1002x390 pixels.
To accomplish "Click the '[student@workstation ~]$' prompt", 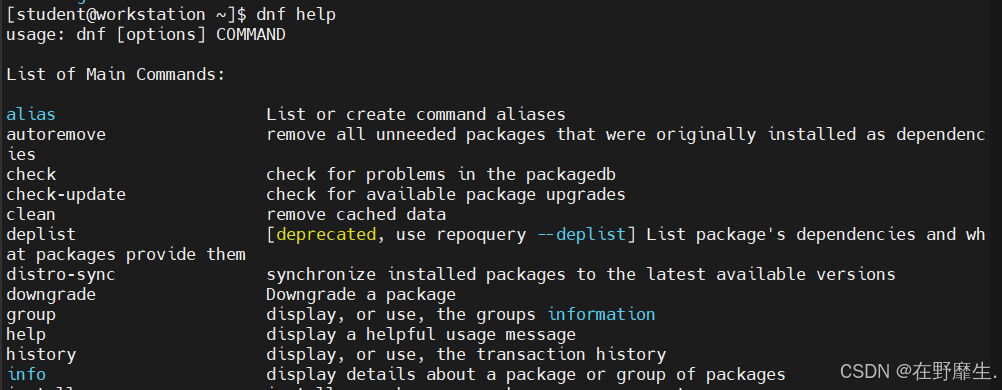I will pyautogui.click(x=125, y=15).
